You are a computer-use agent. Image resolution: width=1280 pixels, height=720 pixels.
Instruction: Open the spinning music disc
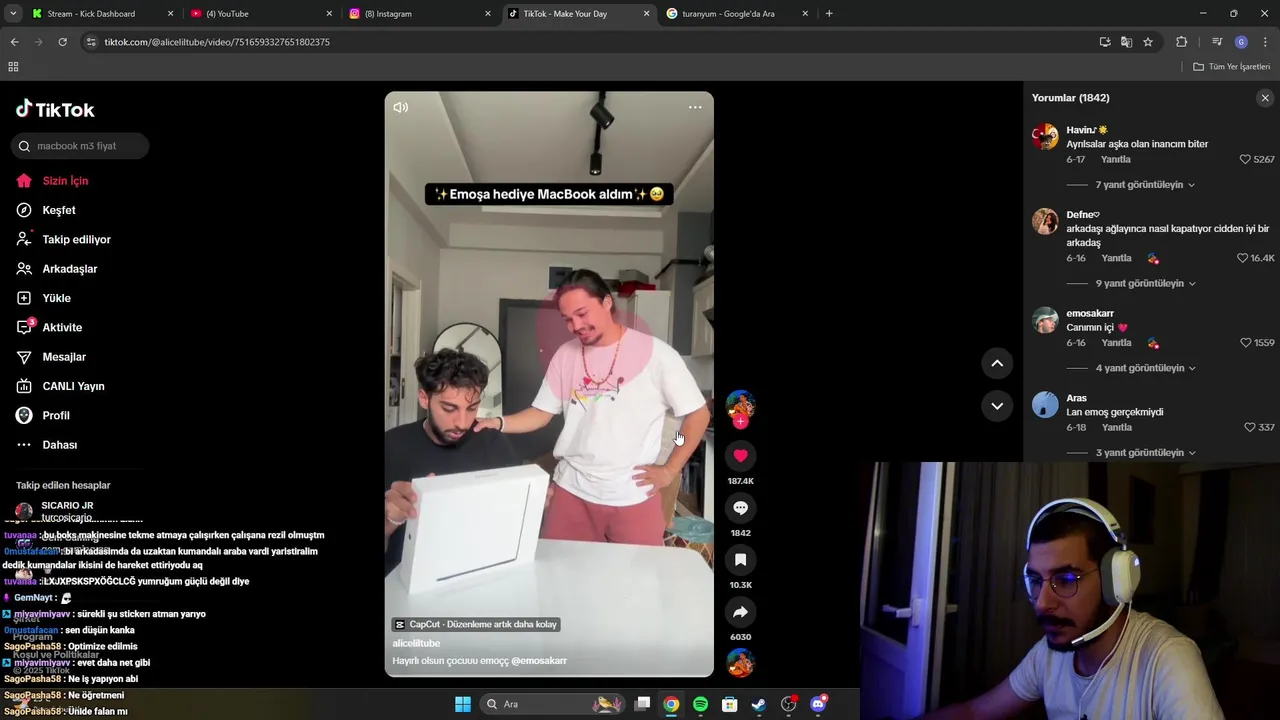(x=740, y=662)
